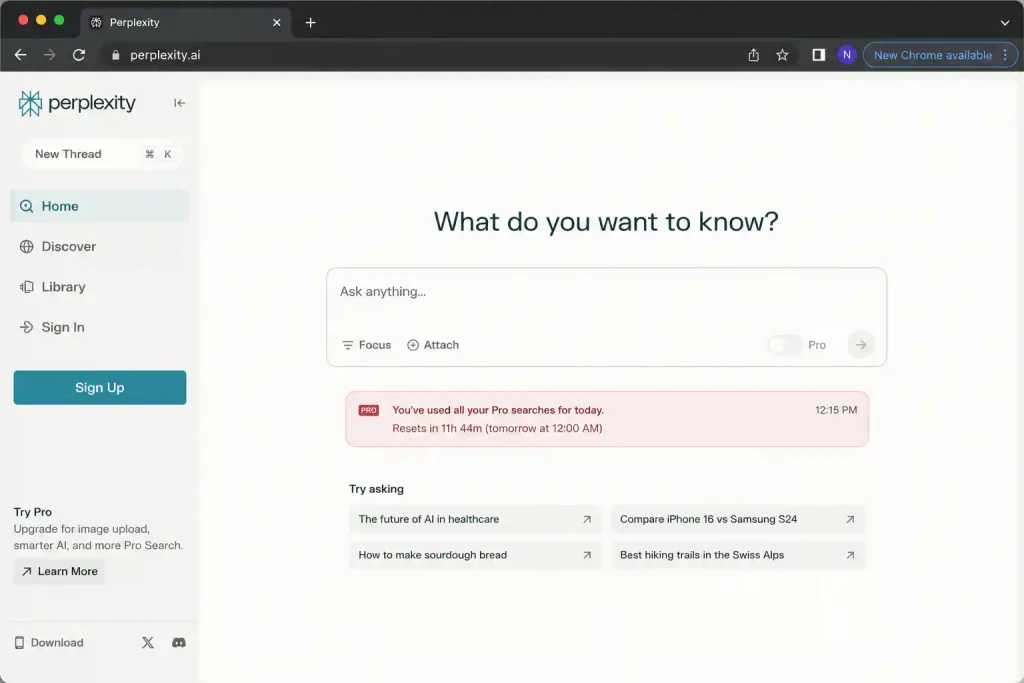Select the Perplexity browser tab
Image resolution: width=1024 pixels, height=683 pixels.
(x=186, y=22)
